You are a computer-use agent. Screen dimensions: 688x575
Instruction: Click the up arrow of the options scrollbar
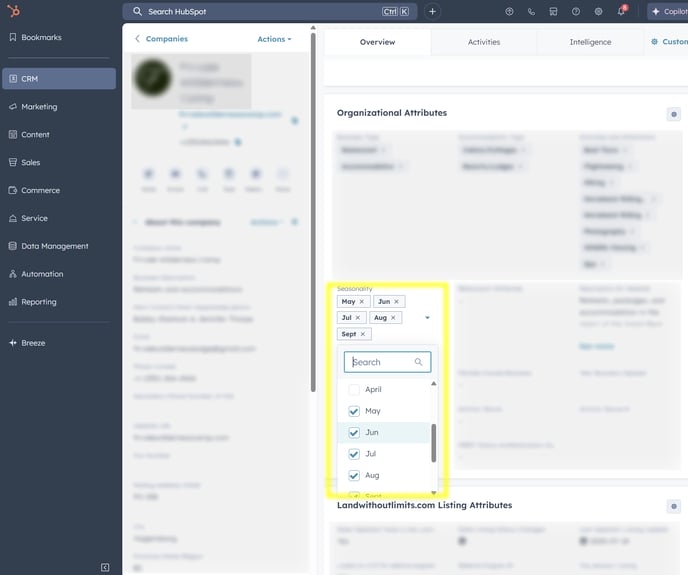coord(434,384)
